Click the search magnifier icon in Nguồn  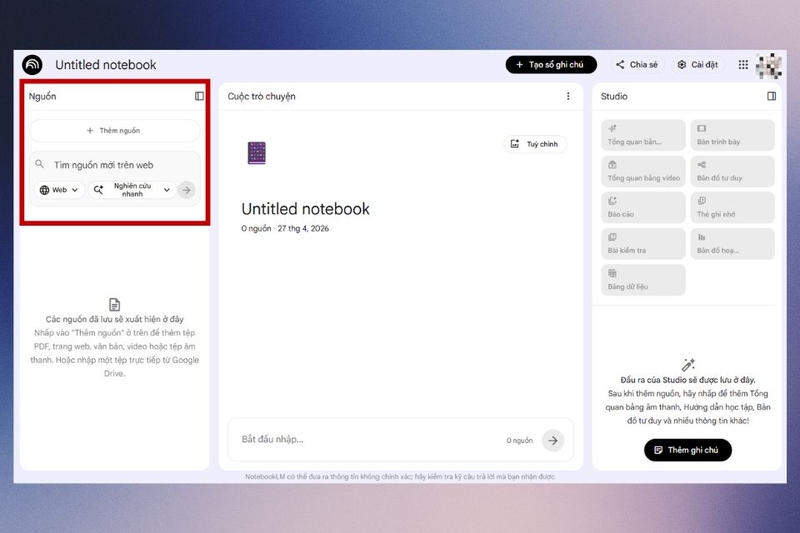(39, 164)
